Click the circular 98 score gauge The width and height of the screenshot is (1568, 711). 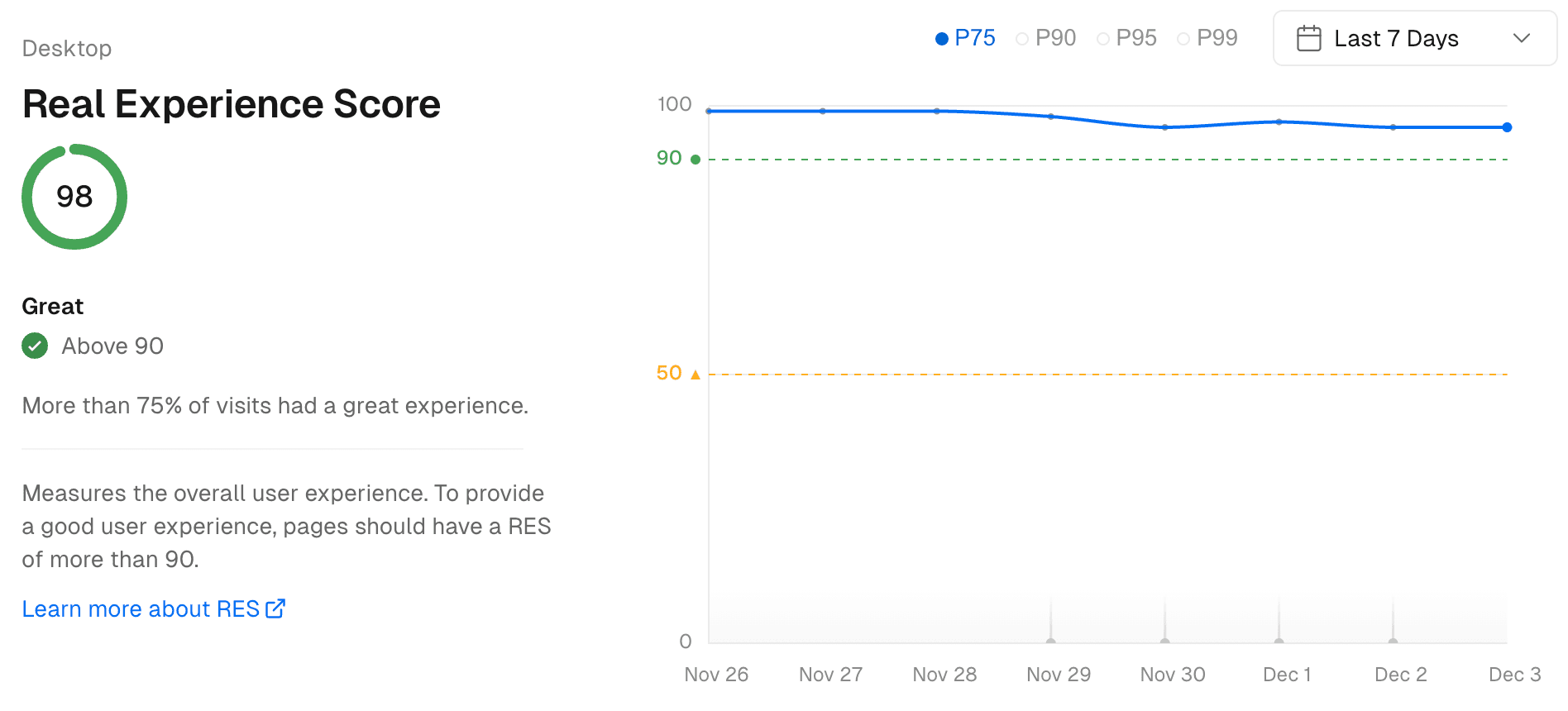[x=74, y=197]
